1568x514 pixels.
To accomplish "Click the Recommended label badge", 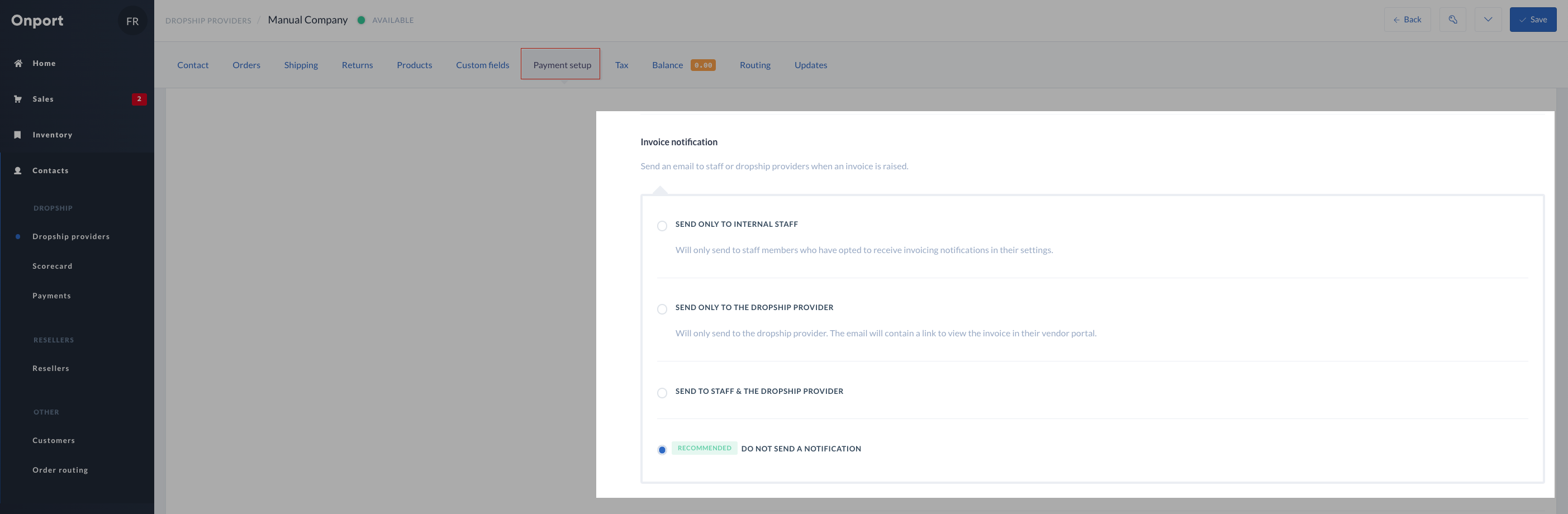I will point(704,448).
